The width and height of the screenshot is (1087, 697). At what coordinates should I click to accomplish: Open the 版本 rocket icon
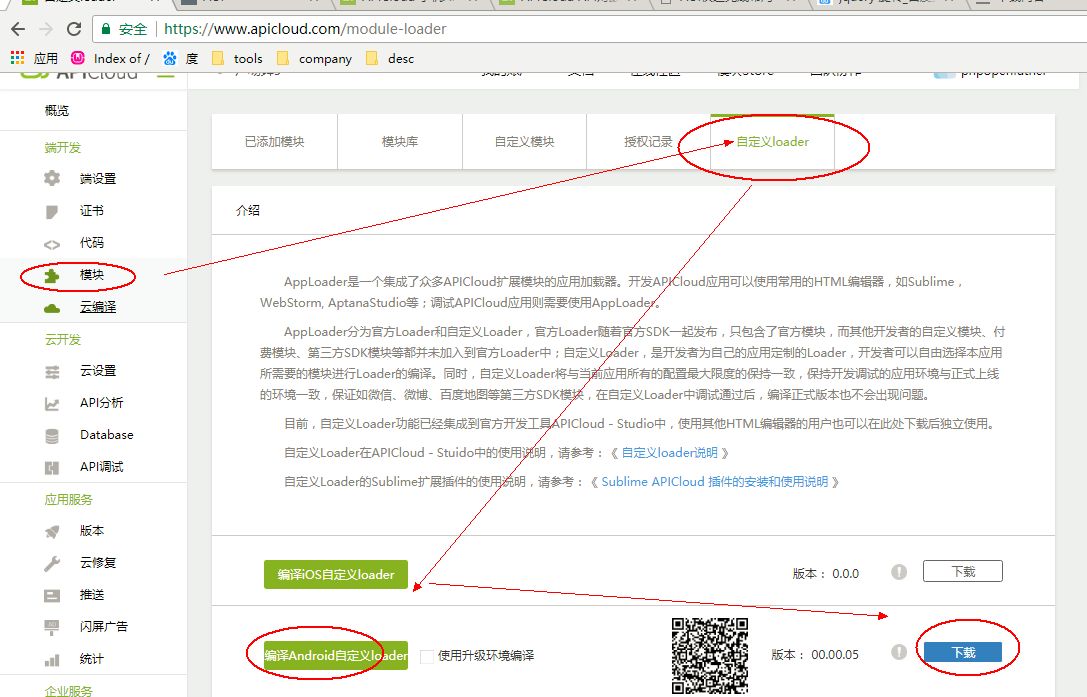[52, 531]
